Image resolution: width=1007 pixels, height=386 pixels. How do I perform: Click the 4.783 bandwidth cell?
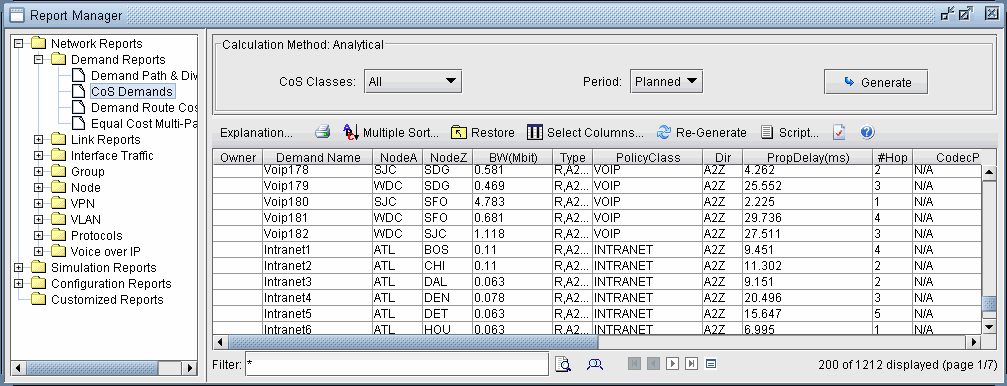[512, 202]
